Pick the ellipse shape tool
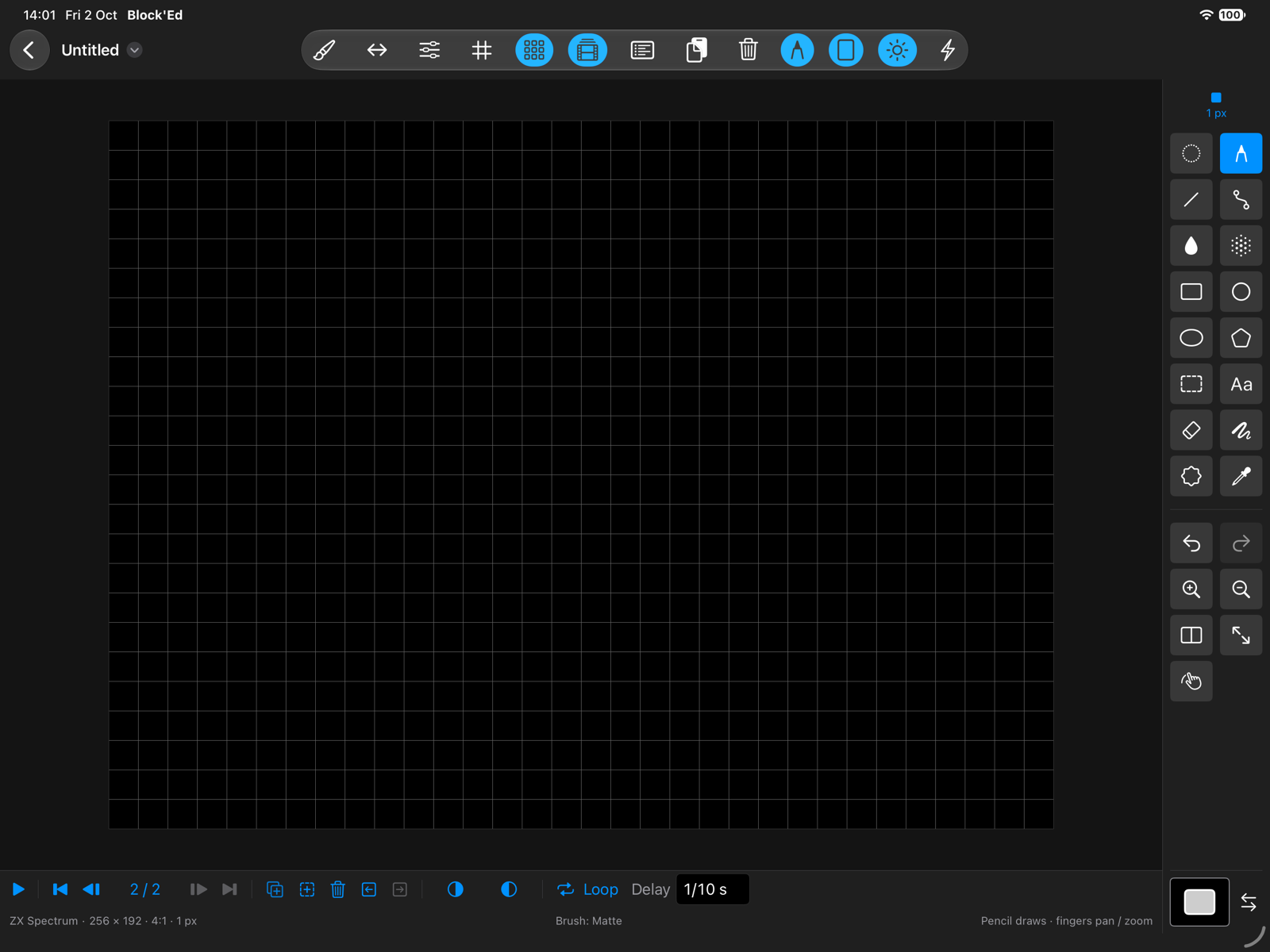Image resolution: width=1270 pixels, height=952 pixels. (1191, 338)
